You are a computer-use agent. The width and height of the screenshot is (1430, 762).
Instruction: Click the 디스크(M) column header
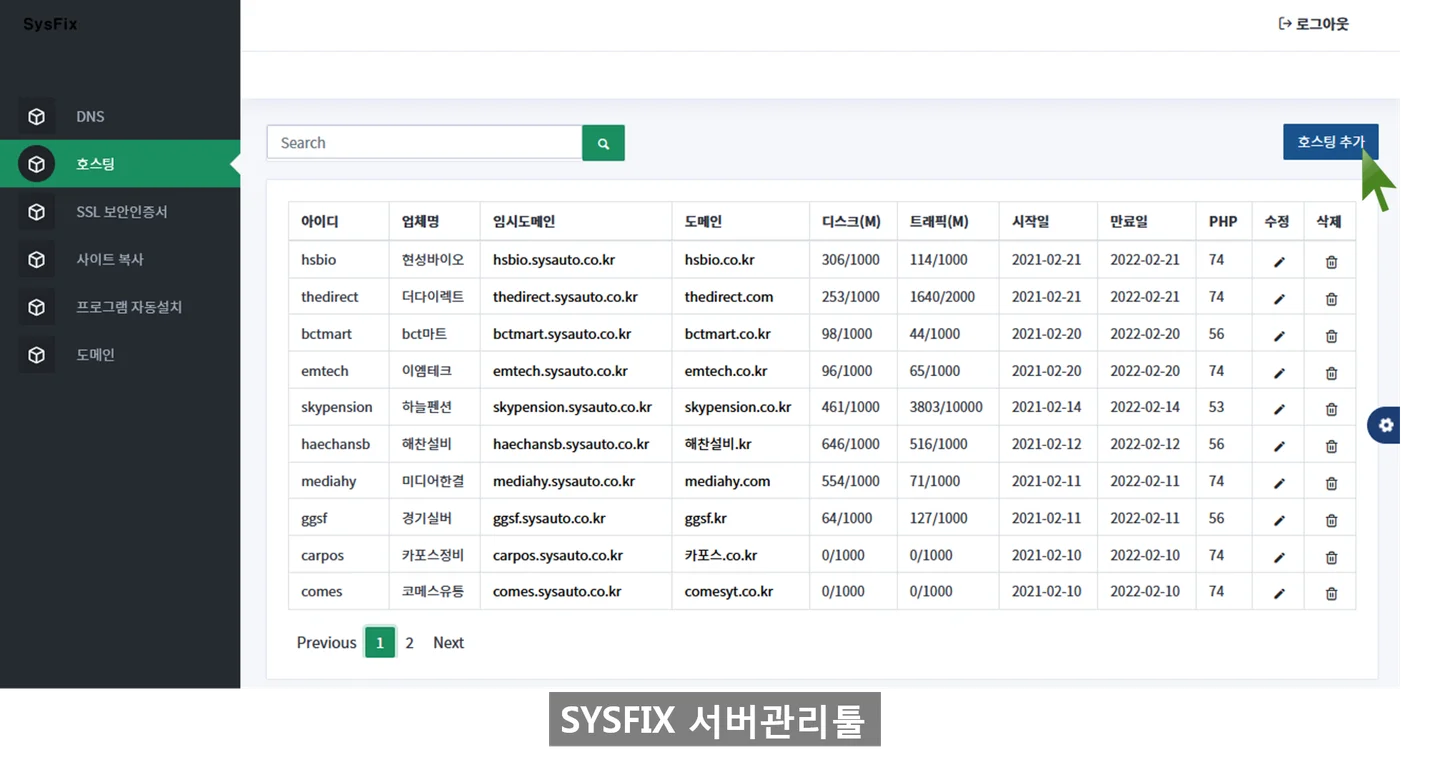tap(851, 222)
